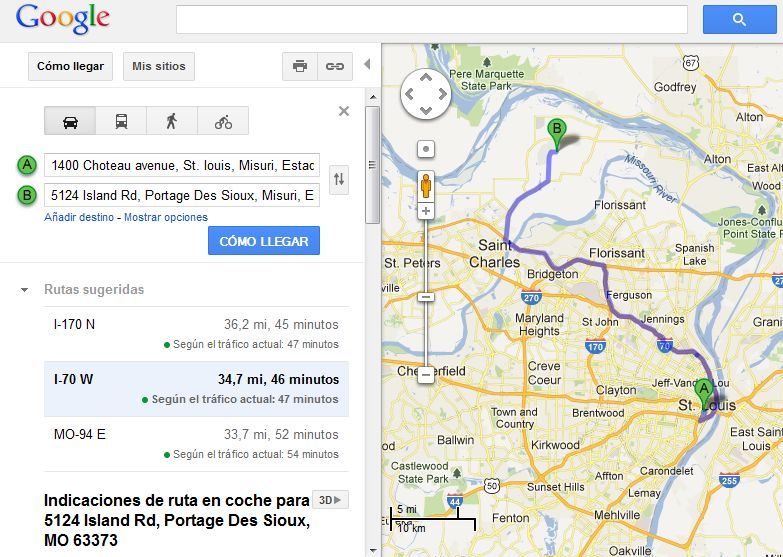Screen dimensions: 783x557
Task: Click the US-67 highway shield
Action: coord(691,62)
